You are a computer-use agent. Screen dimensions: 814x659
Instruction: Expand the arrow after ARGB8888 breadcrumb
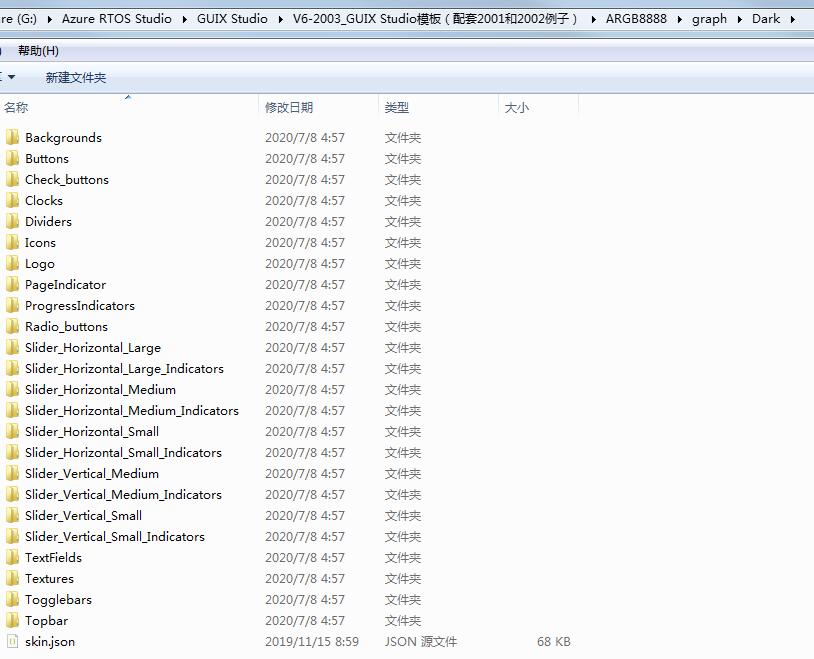click(680, 20)
